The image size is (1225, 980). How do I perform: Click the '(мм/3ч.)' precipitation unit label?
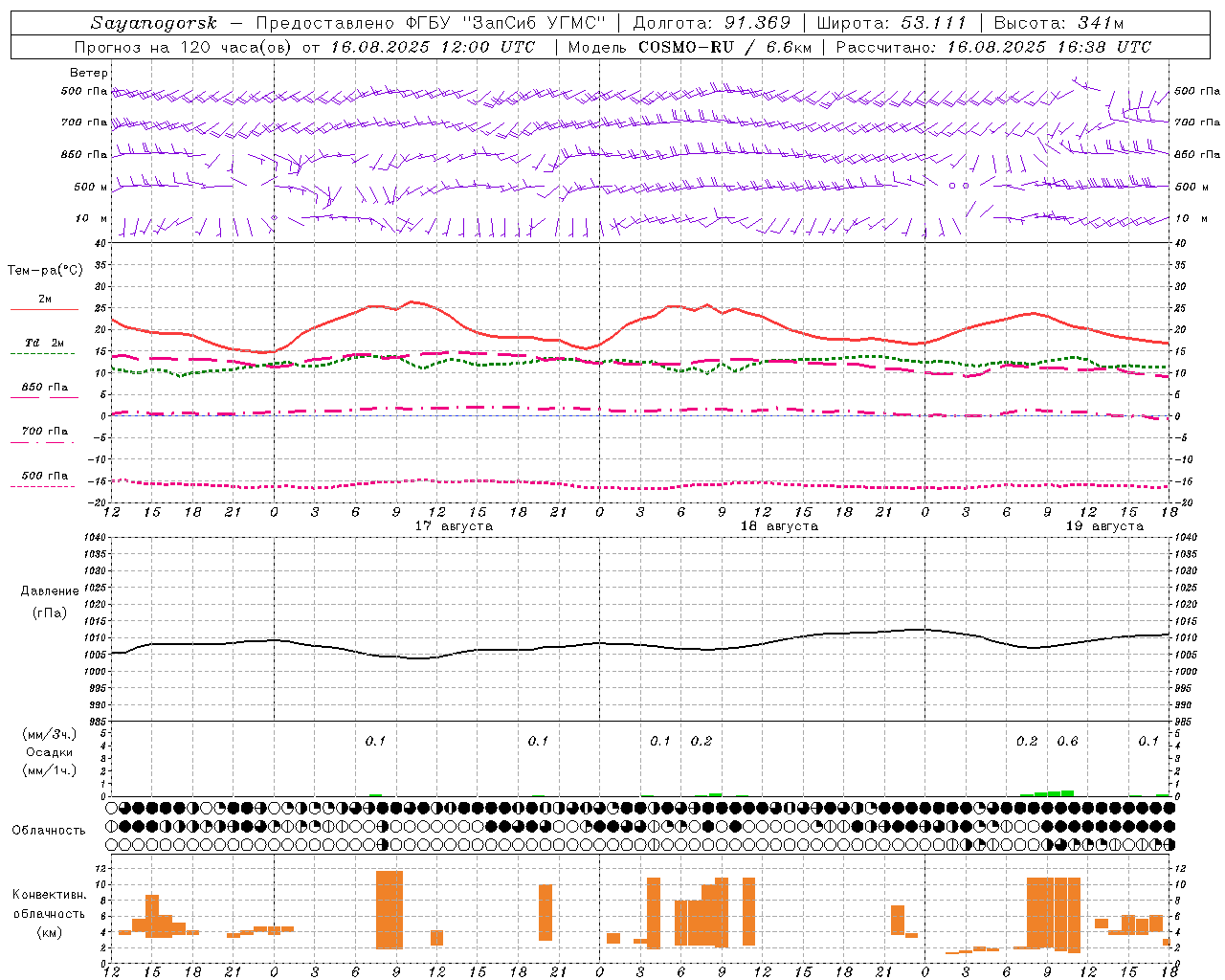click(x=50, y=734)
